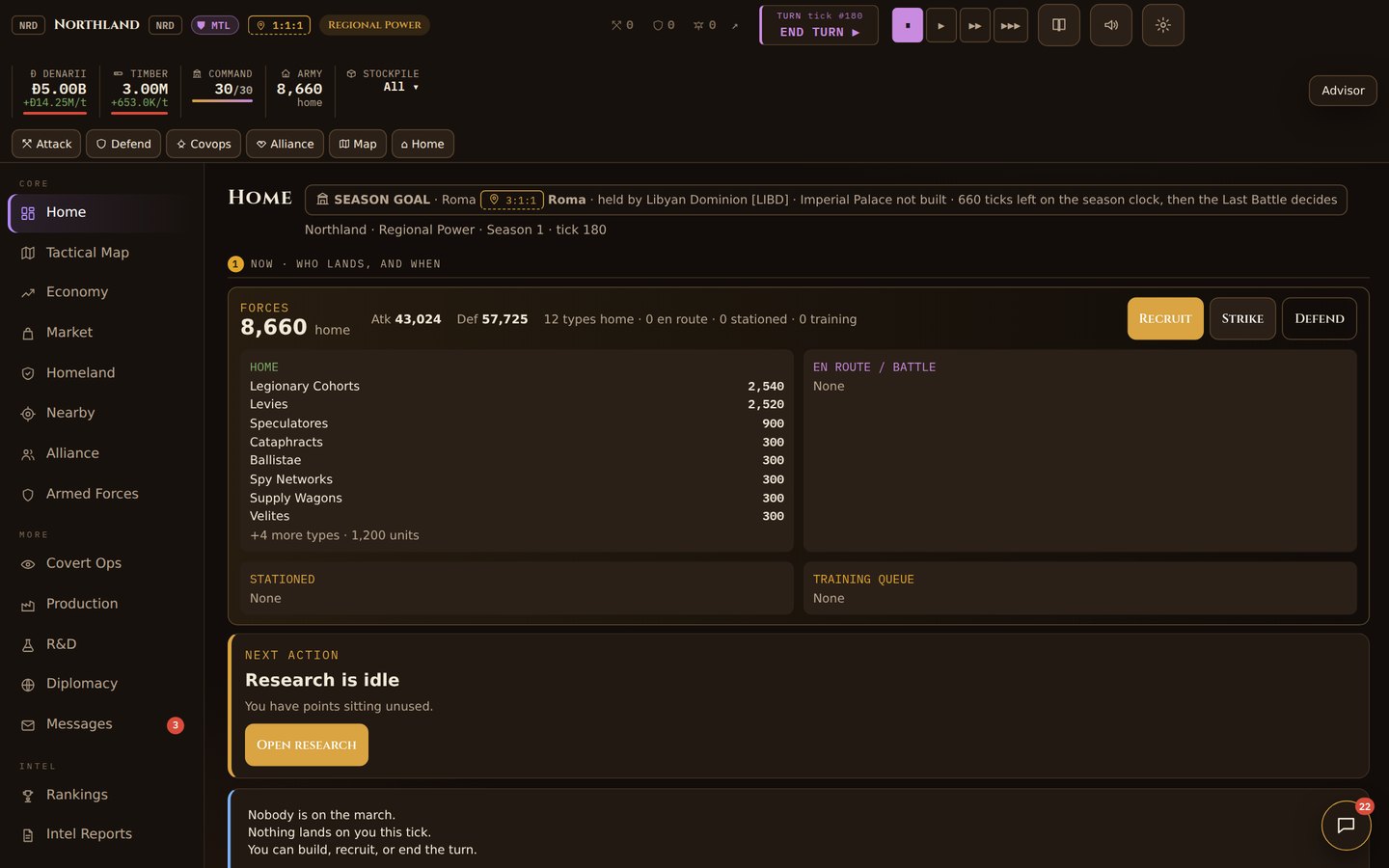Open the book guide icon in top bar
1389x868 pixels.
[1058, 25]
